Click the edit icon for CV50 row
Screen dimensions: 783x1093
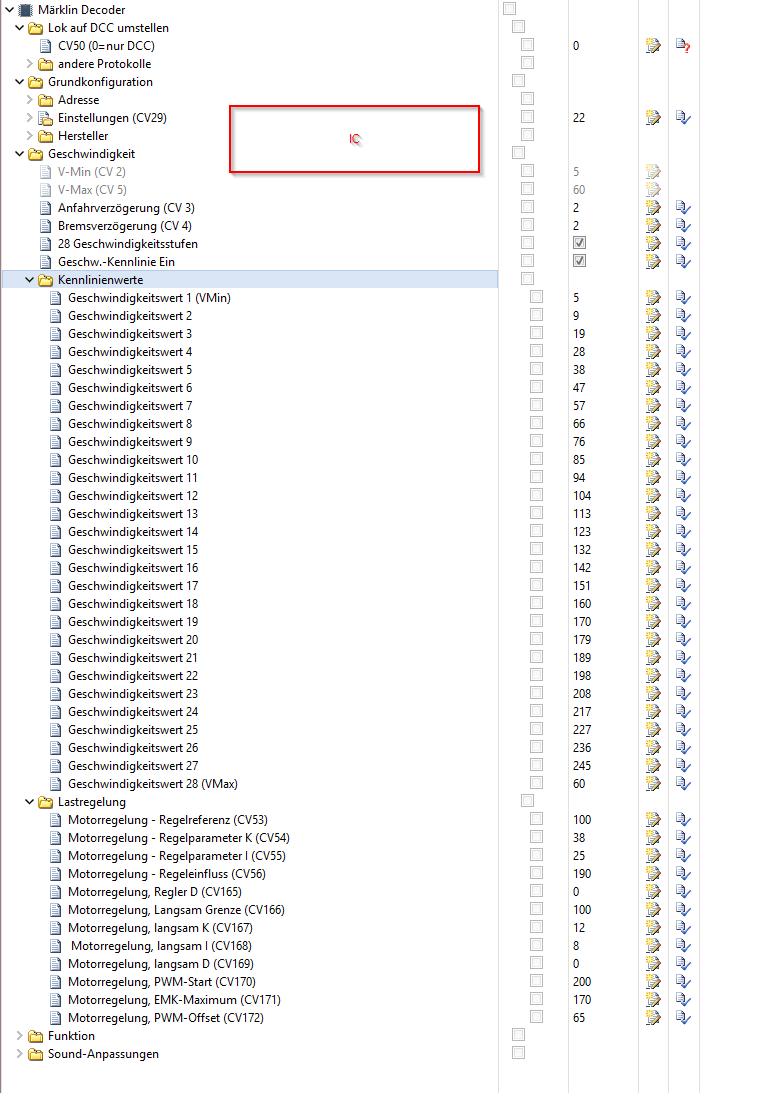pyautogui.click(x=653, y=46)
